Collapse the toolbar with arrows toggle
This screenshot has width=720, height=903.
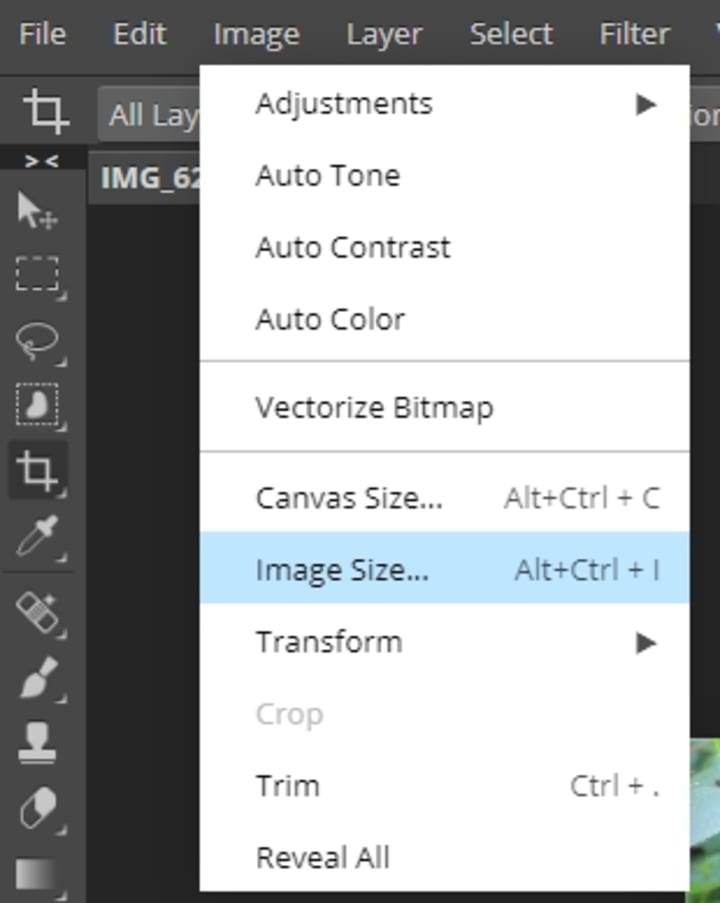(x=42, y=160)
